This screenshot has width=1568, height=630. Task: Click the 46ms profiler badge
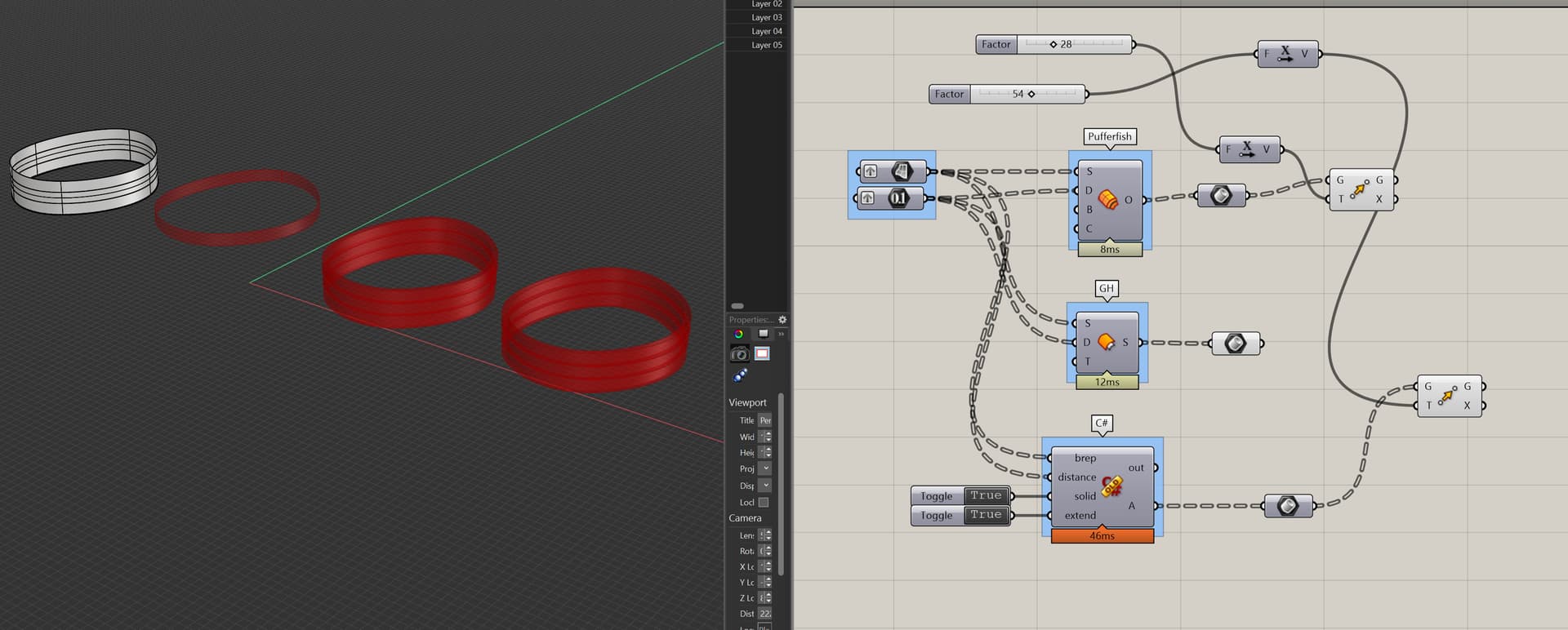point(1102,536)
